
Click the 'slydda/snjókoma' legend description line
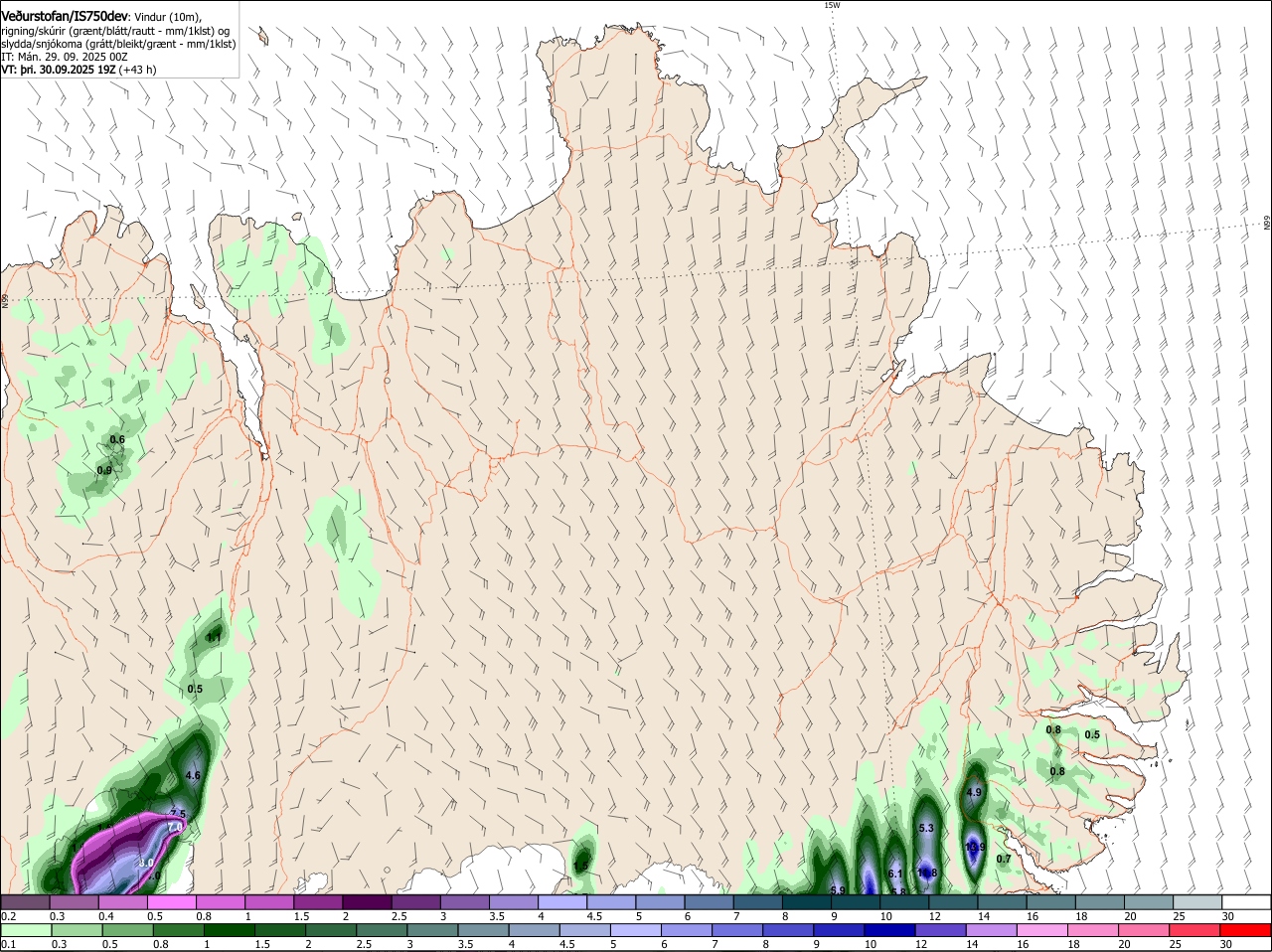pos(118,44)
